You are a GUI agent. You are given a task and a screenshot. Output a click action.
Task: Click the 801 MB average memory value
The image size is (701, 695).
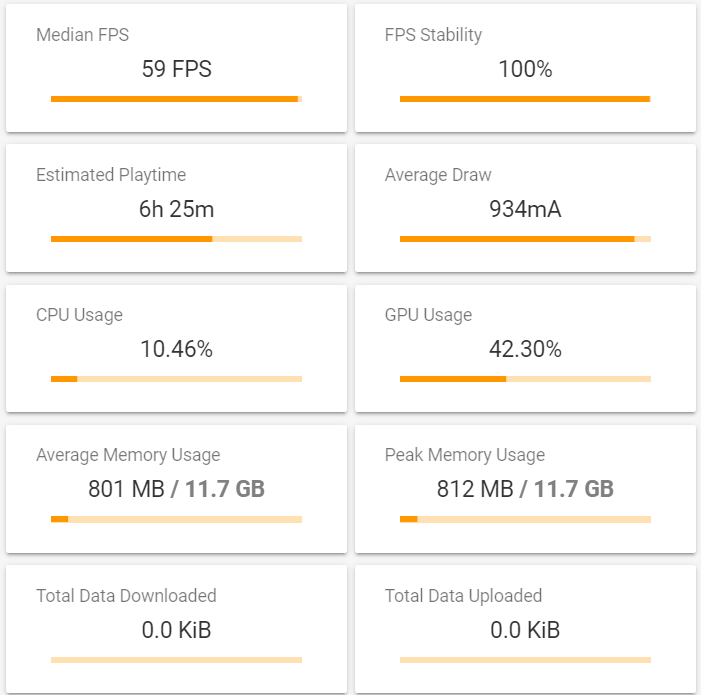pos(127,490)
